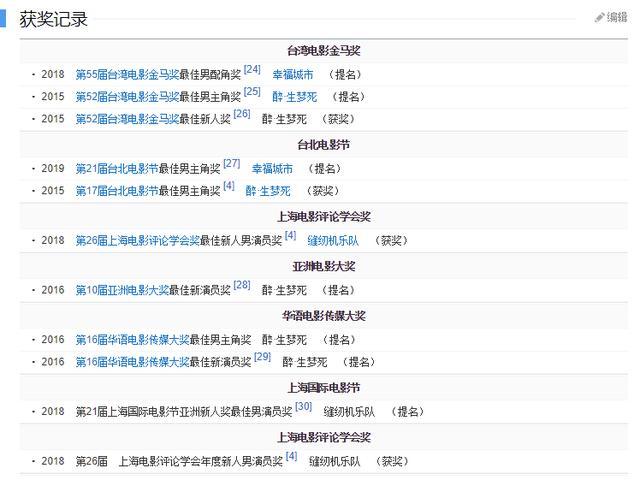This screenshot has width=640, height=486.
Task: Click the 台北电影节 group header
Action: 324,144
